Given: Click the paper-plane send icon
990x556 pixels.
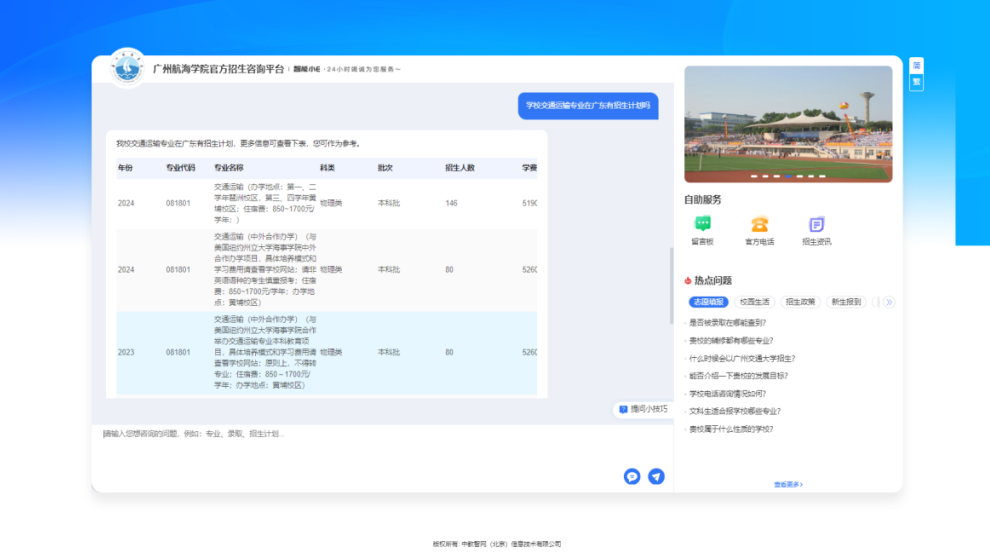Looking at the screenshot, I should click(656, 476).
